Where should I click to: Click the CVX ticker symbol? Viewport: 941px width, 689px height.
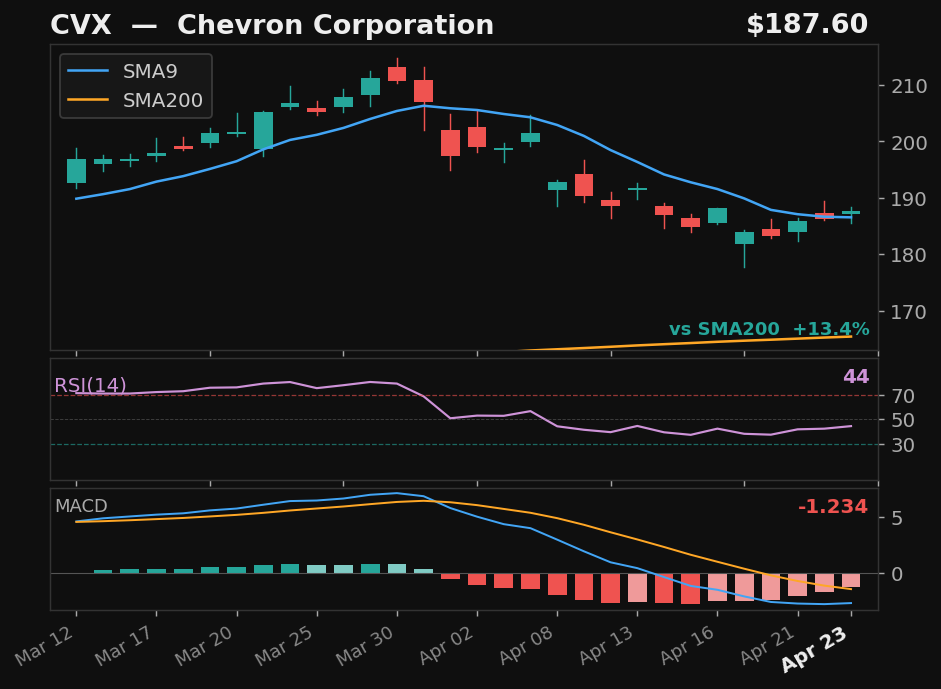pos(82,24)
